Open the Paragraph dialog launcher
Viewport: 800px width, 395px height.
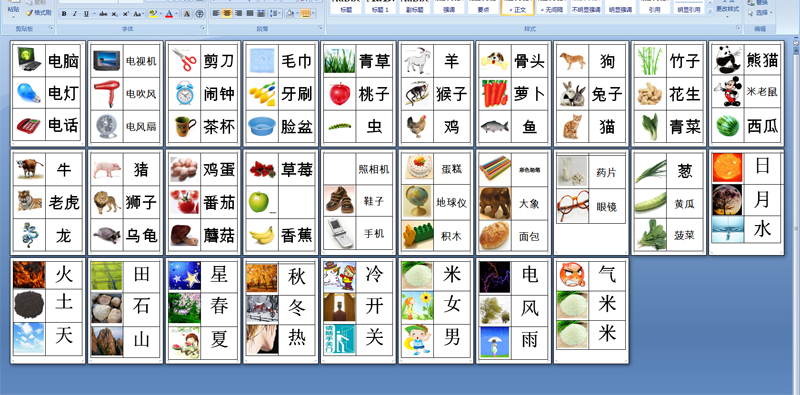[320, 27]
